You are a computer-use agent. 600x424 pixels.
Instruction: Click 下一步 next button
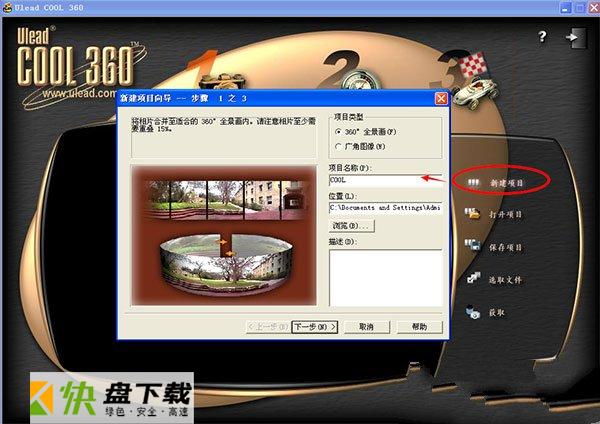point(315,327)
